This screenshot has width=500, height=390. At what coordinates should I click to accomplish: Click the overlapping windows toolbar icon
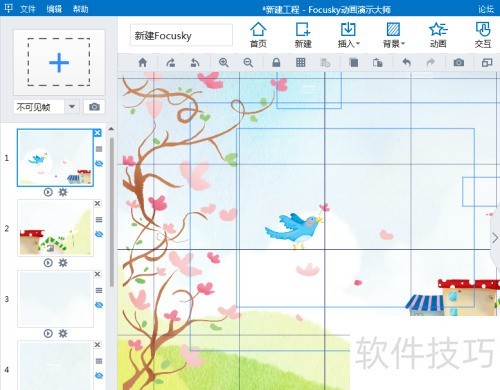487,62
